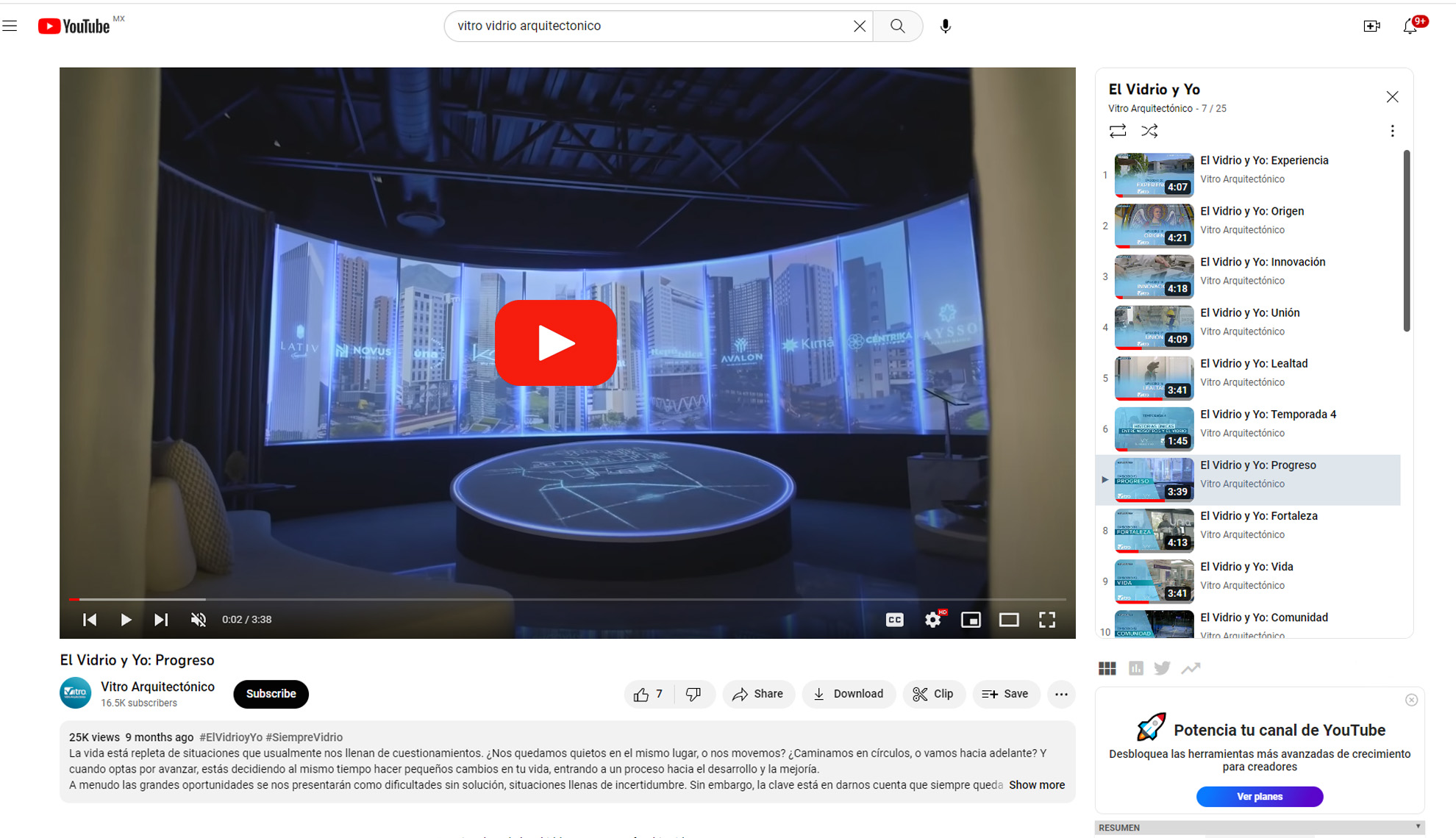The width and height of the screenshot is (1456, 838).
Task: Open Vitro Arquitectónico channel name link
Action: [x=157, y=687]
